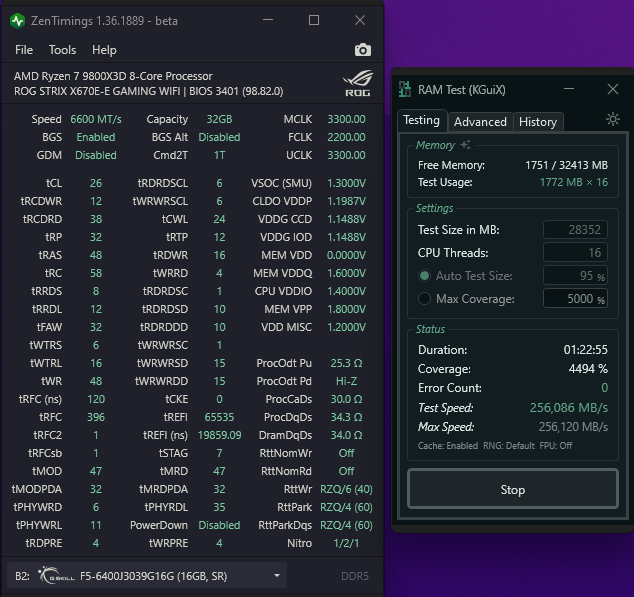
Task: Click the Error Count value 0
Action: coord(604,388)
